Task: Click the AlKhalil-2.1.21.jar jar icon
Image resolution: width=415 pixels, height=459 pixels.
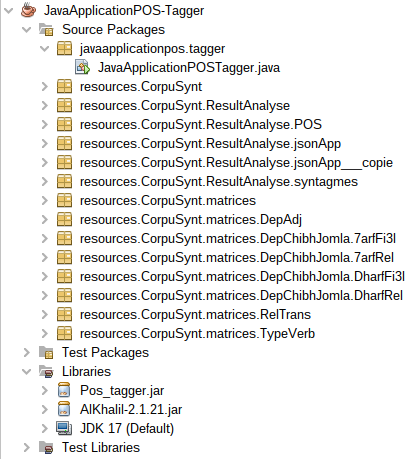Action: (x=64, y=409)
